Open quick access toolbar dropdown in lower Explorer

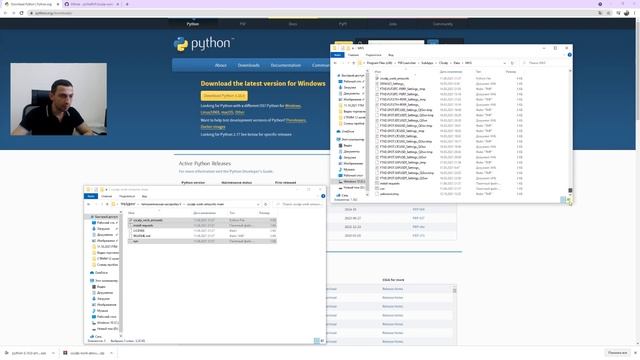[107, 189]
